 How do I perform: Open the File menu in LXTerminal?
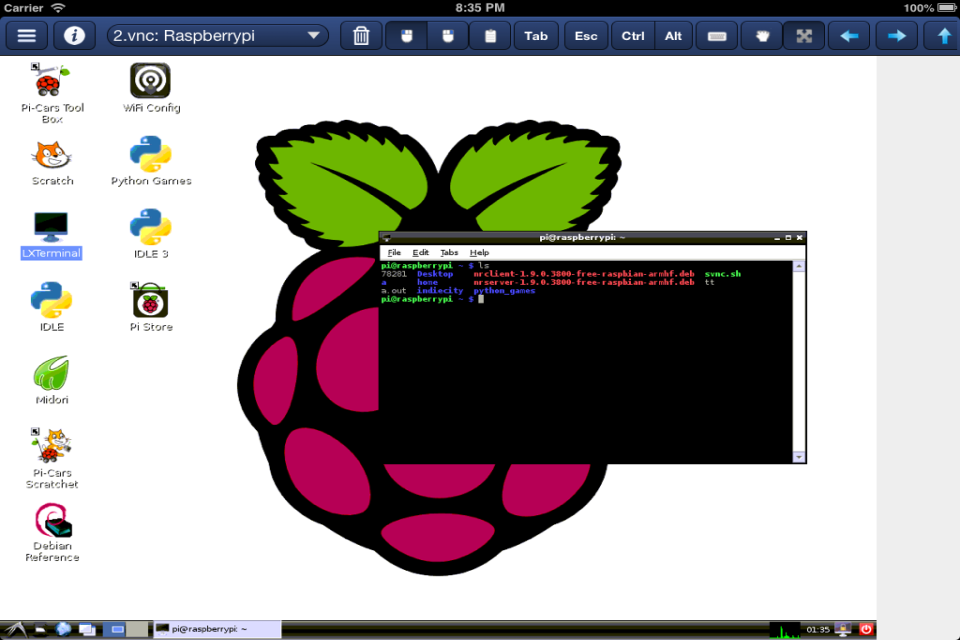pos(394,252)
